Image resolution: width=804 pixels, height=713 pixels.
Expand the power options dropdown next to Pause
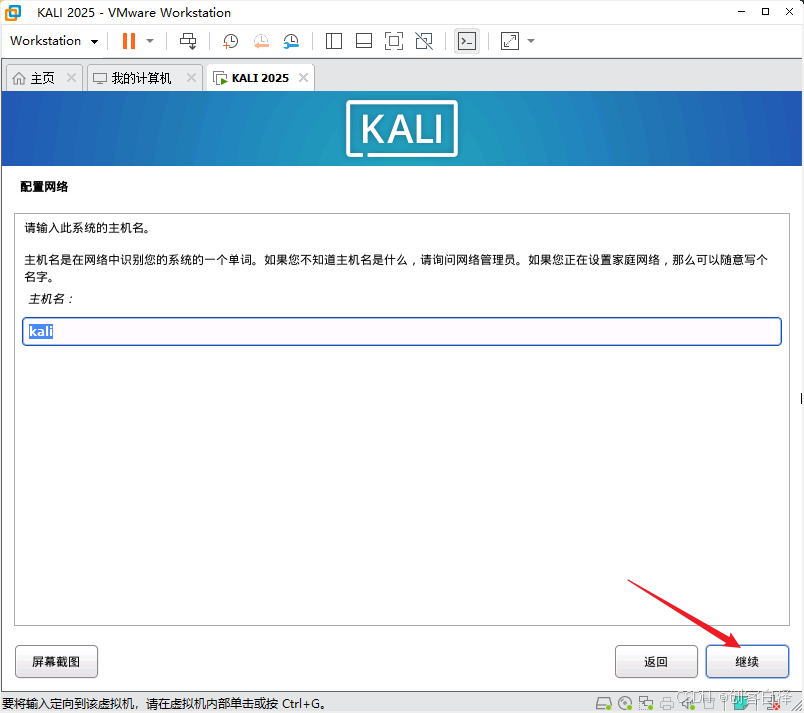pos(150,41)
